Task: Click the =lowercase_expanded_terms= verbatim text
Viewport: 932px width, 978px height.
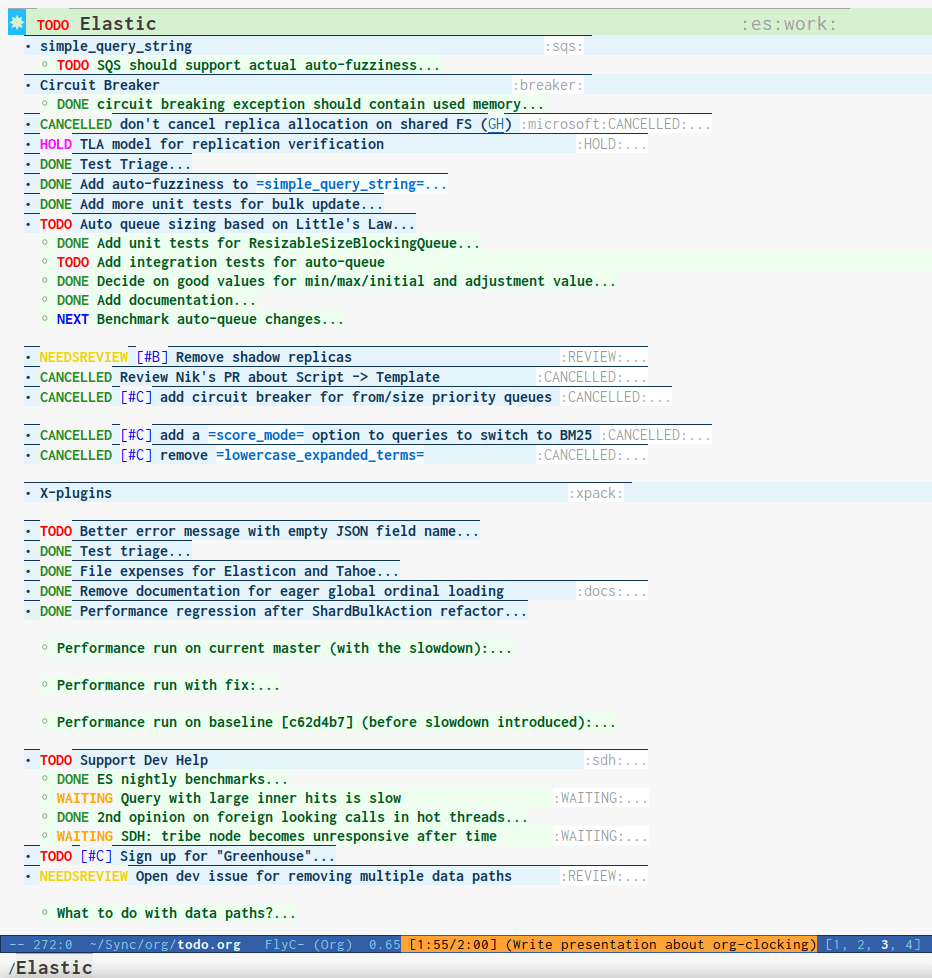Action: coord(320,455)
